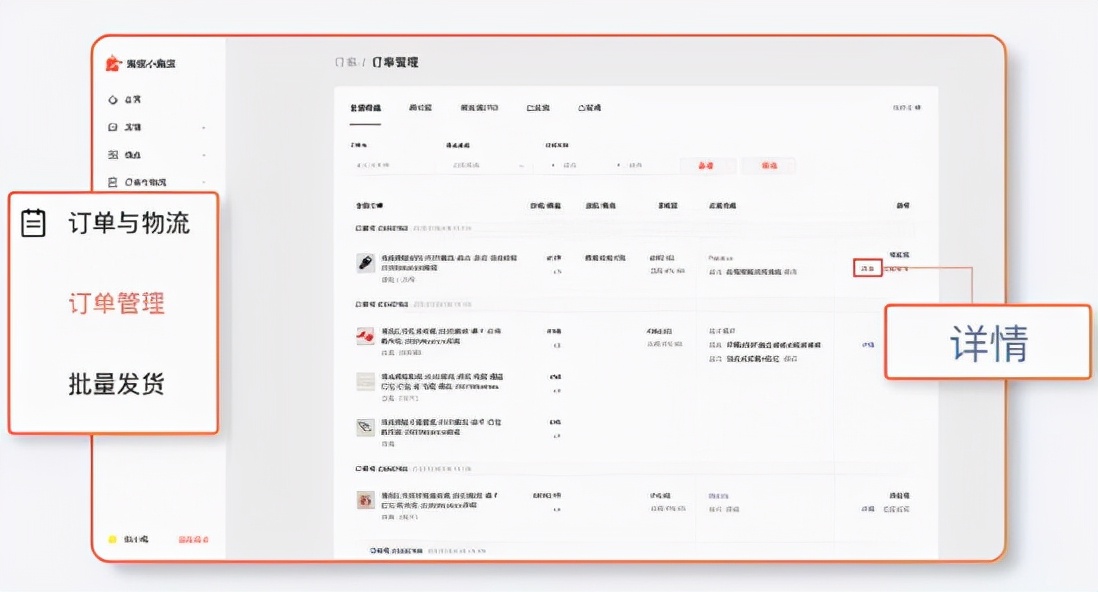Switch to the first All Orders tab

tap(366, 107)
